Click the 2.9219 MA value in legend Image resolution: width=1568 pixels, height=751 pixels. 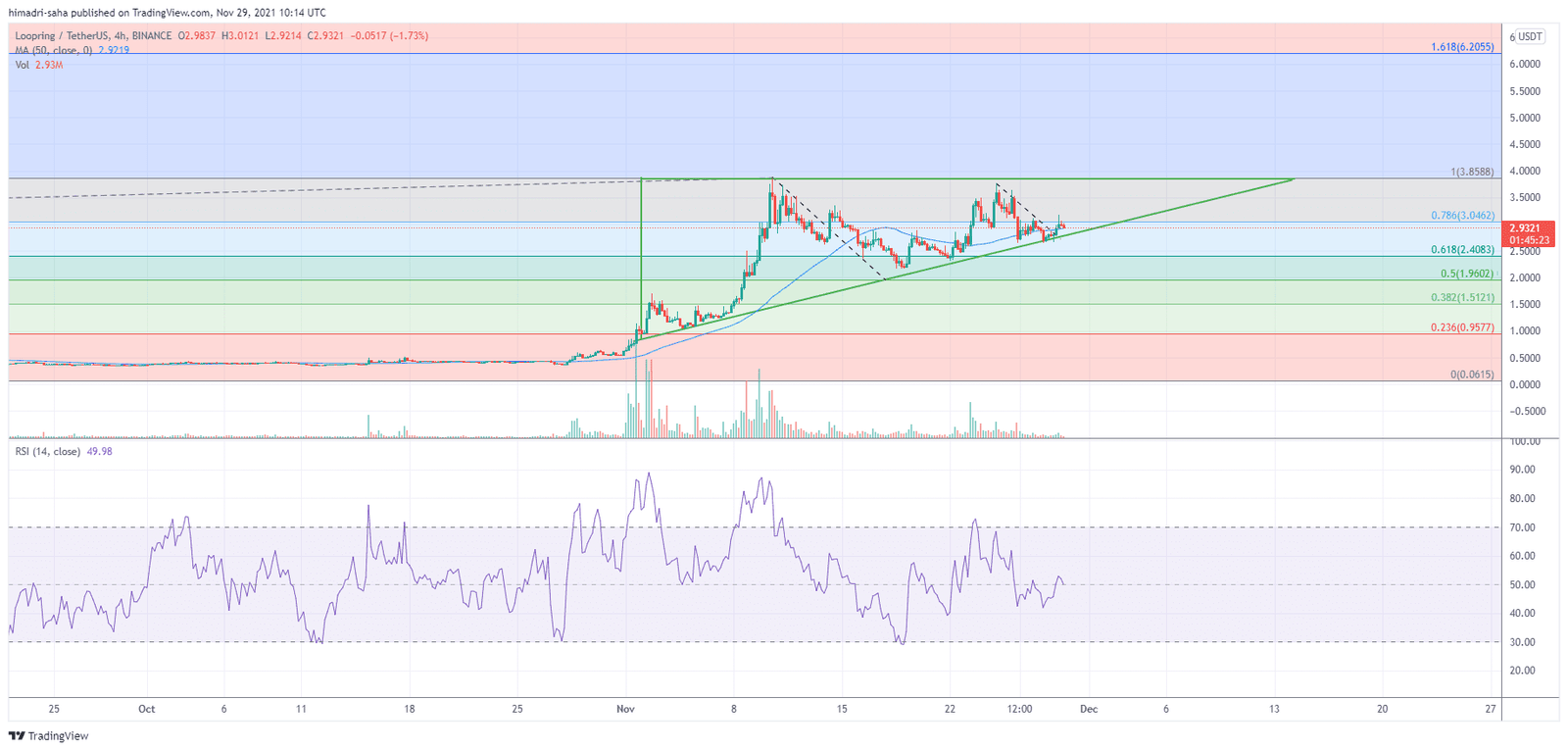click(114, 50)
